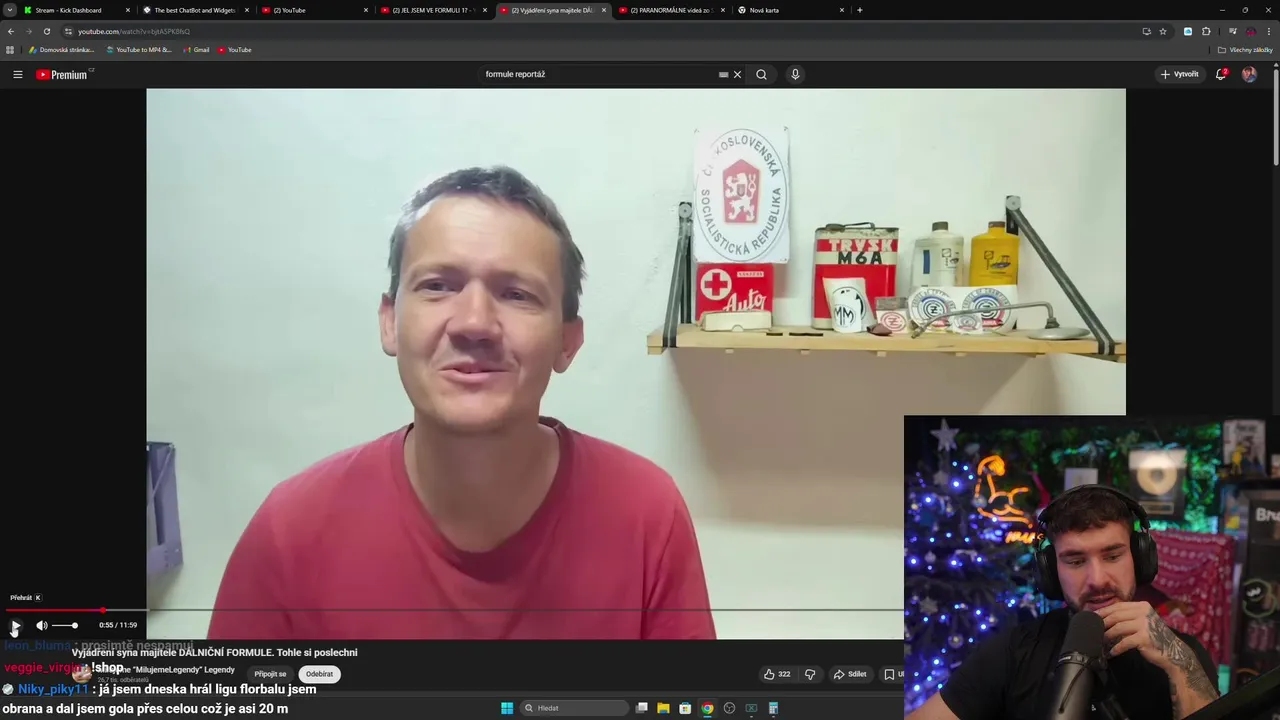Open Chrome extensions puzzle icon
The image size is (1280, 720).
coord(1206,31)
